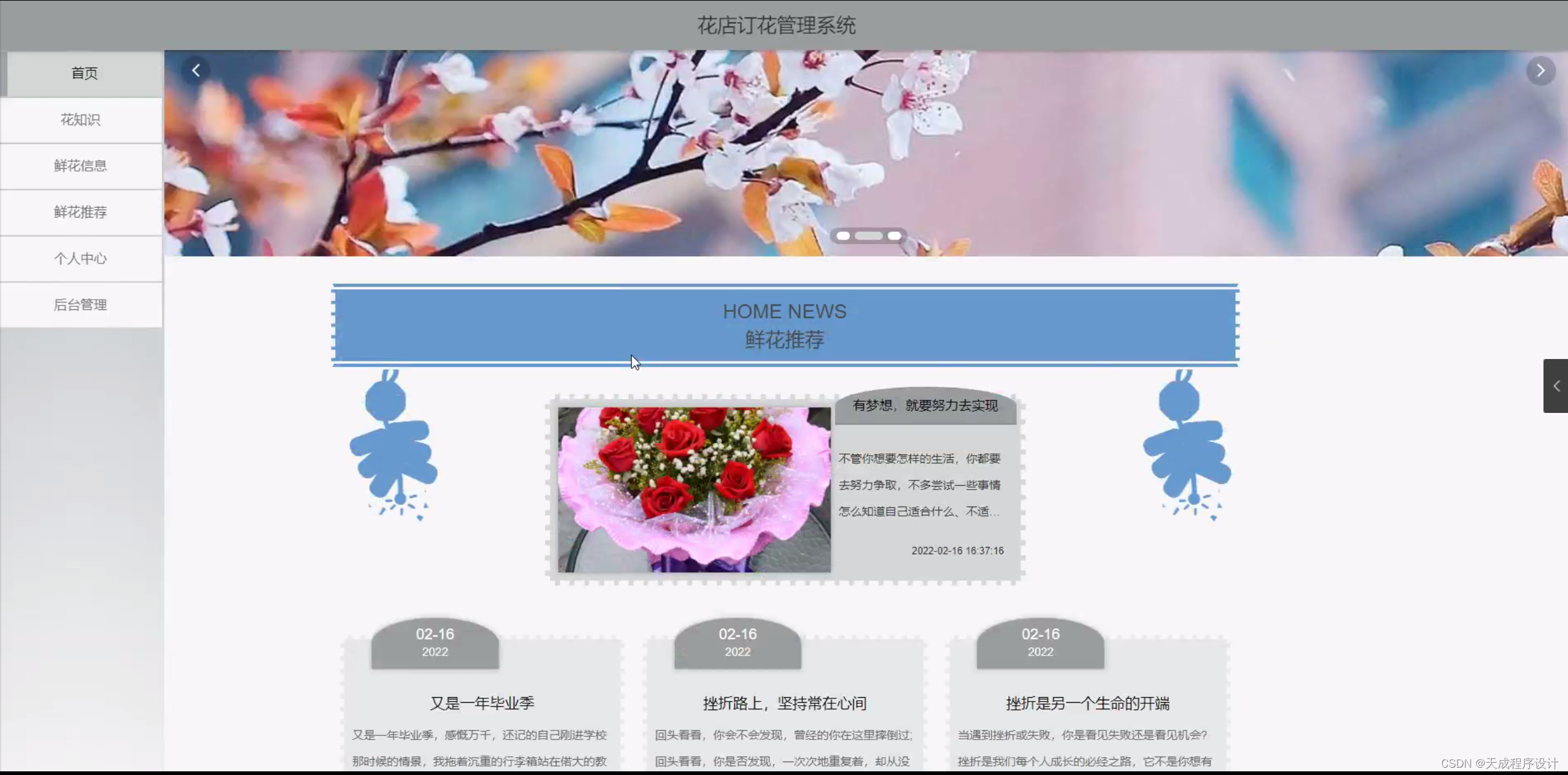The width and height of the screenshot is (1568, 775).
Task: Select the first carousel indicator dot
Action: [x=844, y=236]
